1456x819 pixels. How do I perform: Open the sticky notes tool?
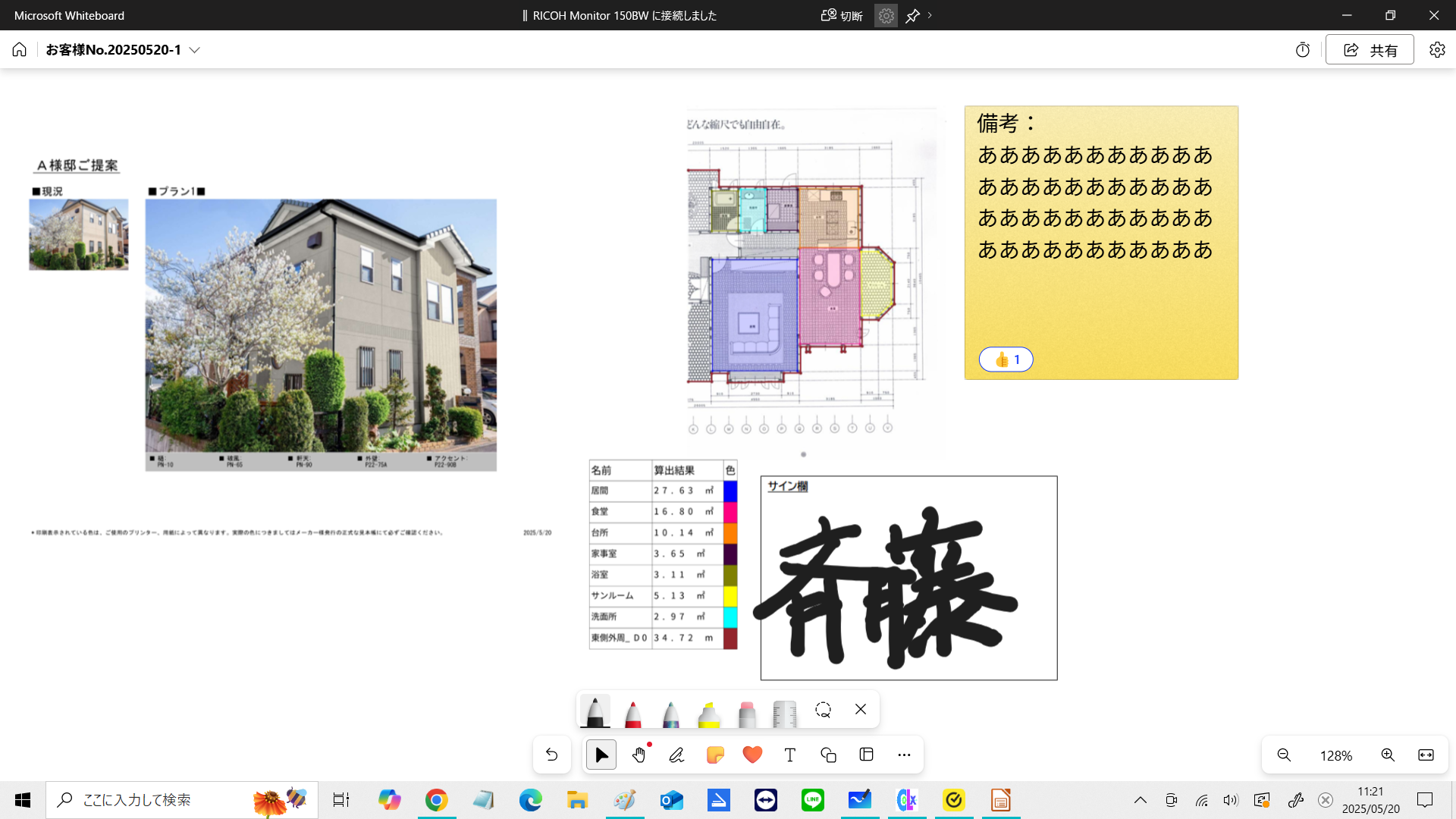pos(714,755)
